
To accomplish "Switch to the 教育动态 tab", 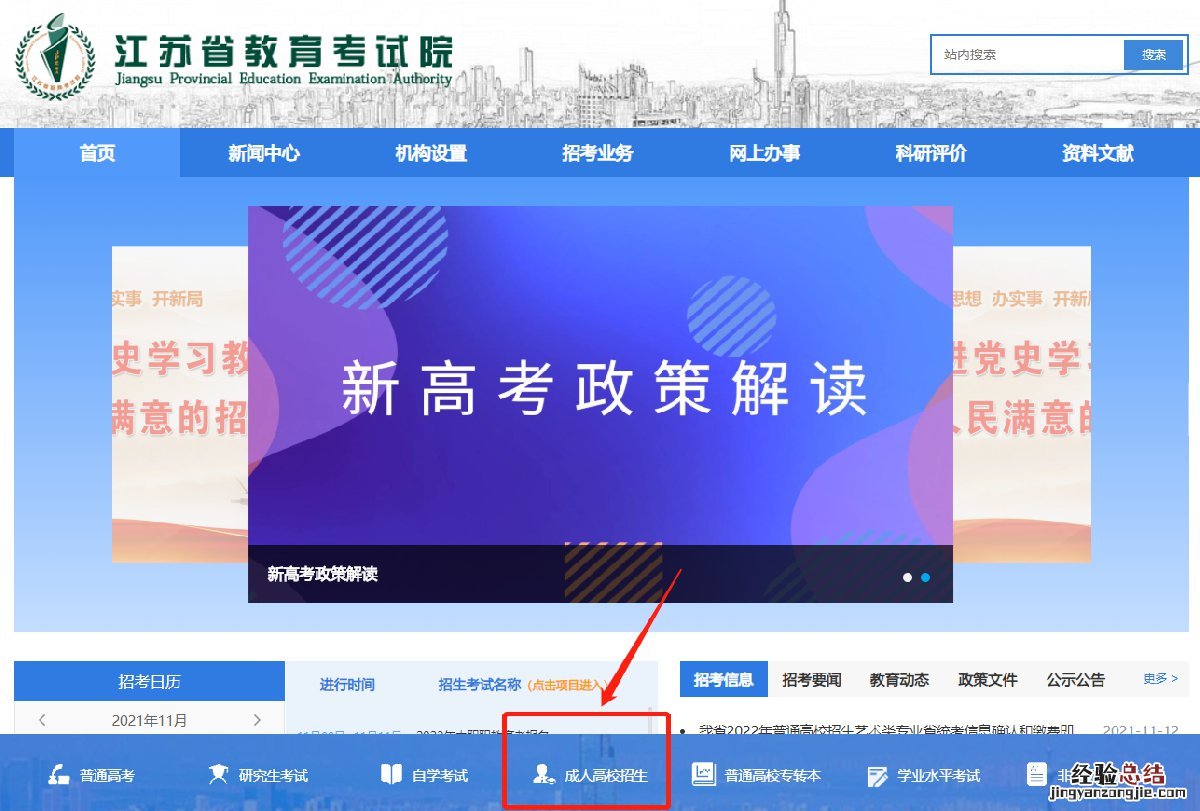I will click(x=899, y=680).
